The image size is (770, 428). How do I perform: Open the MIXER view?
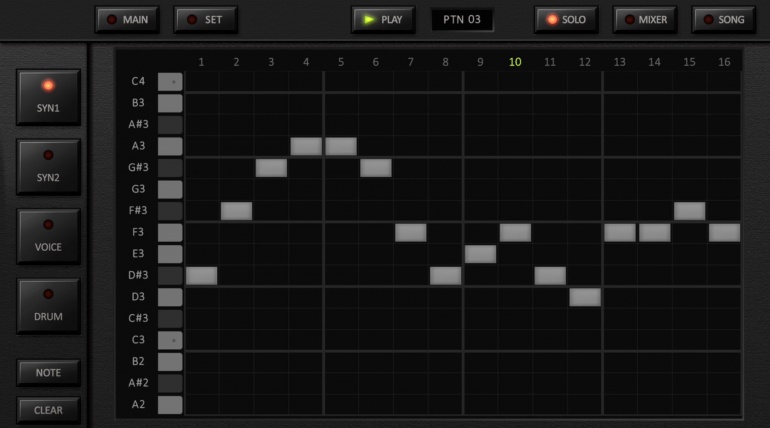(645, 20)
